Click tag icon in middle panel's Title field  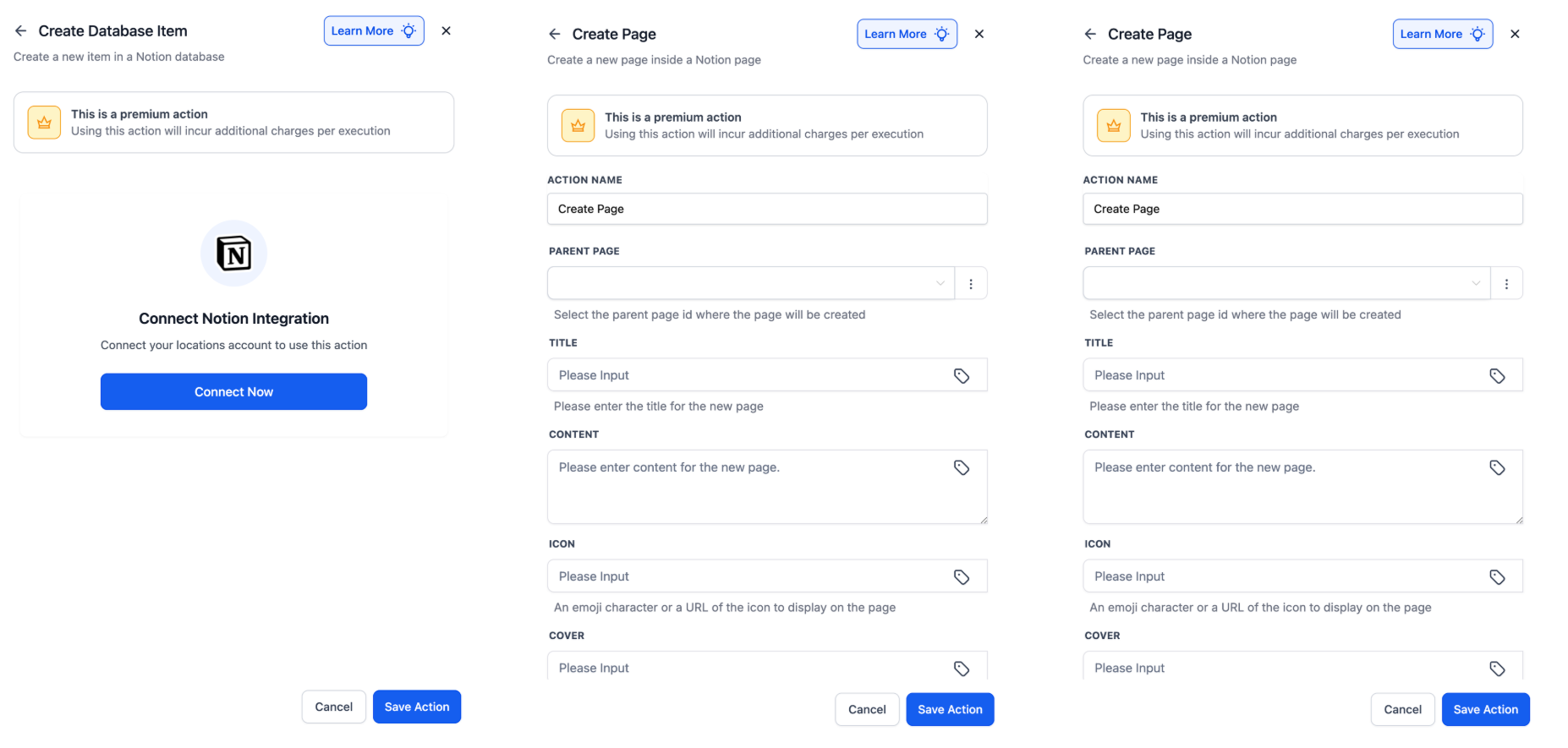click(x=961, y=376)
